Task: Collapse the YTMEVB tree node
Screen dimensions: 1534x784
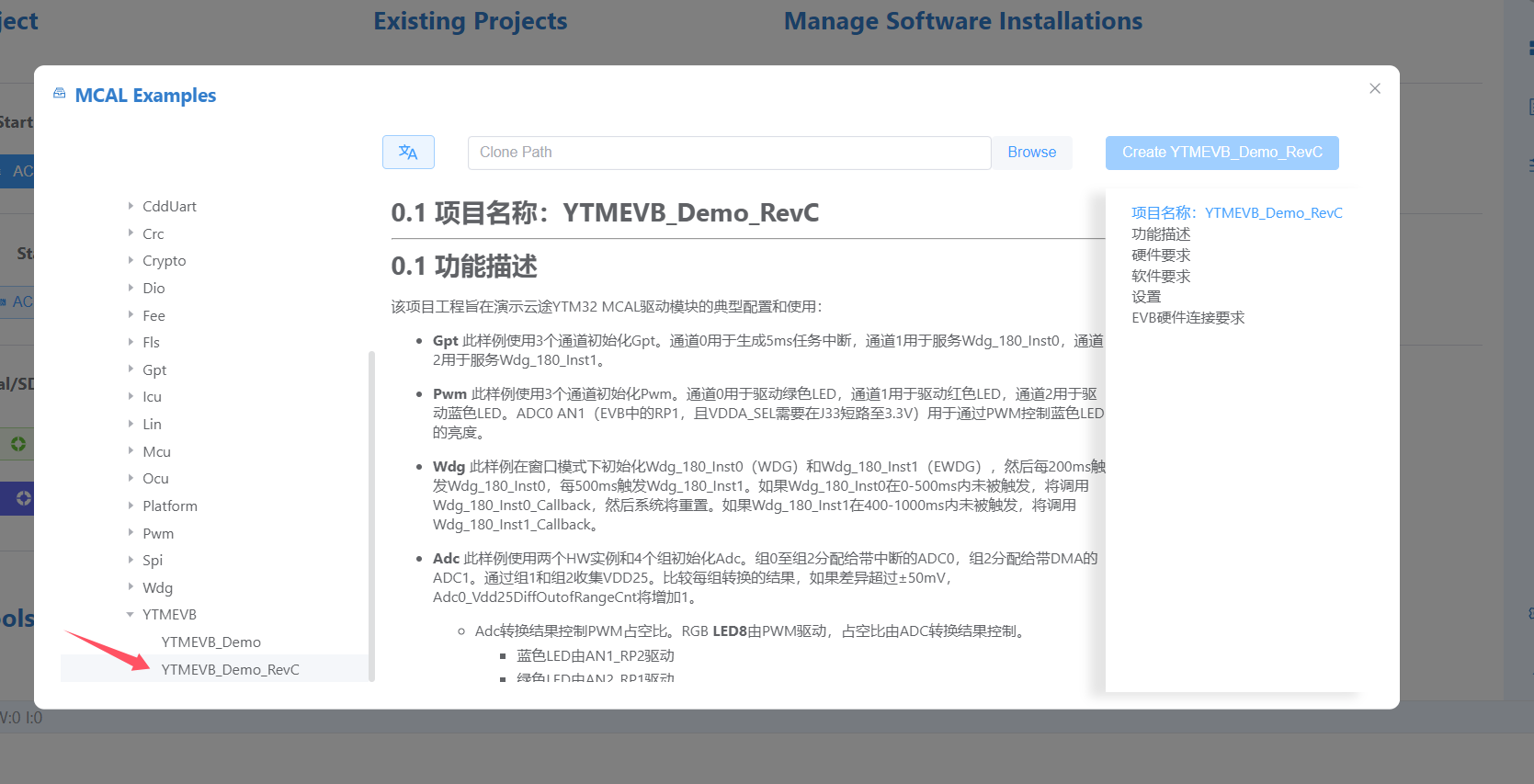Action: click(x=131, y=614)
